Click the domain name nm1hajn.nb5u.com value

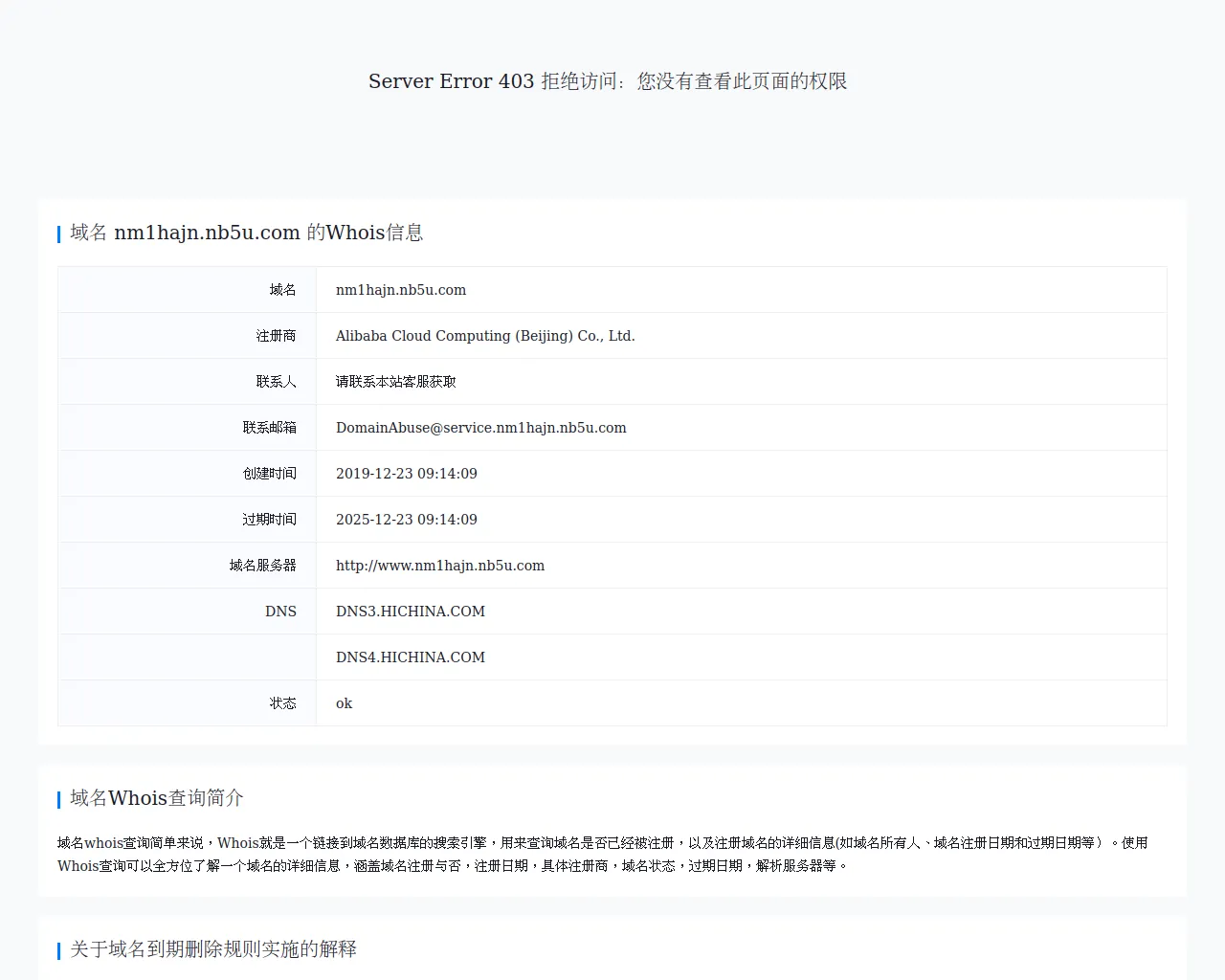(401, 289)
